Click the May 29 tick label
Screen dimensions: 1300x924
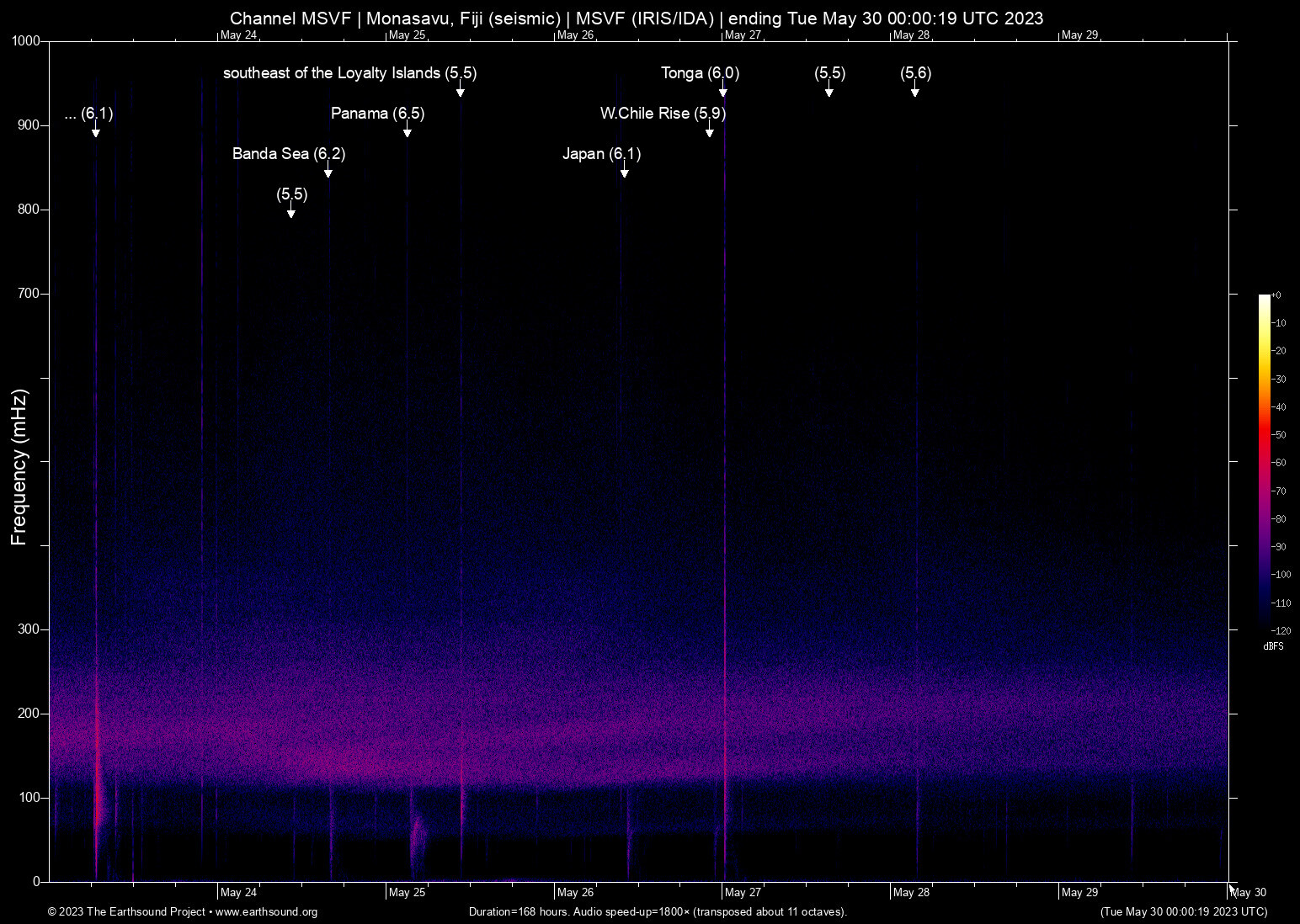pyautogui.click(x=1080, y=892)
